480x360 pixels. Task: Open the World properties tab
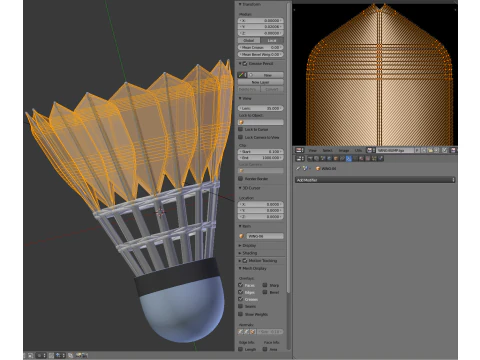(x=329, y=158)
